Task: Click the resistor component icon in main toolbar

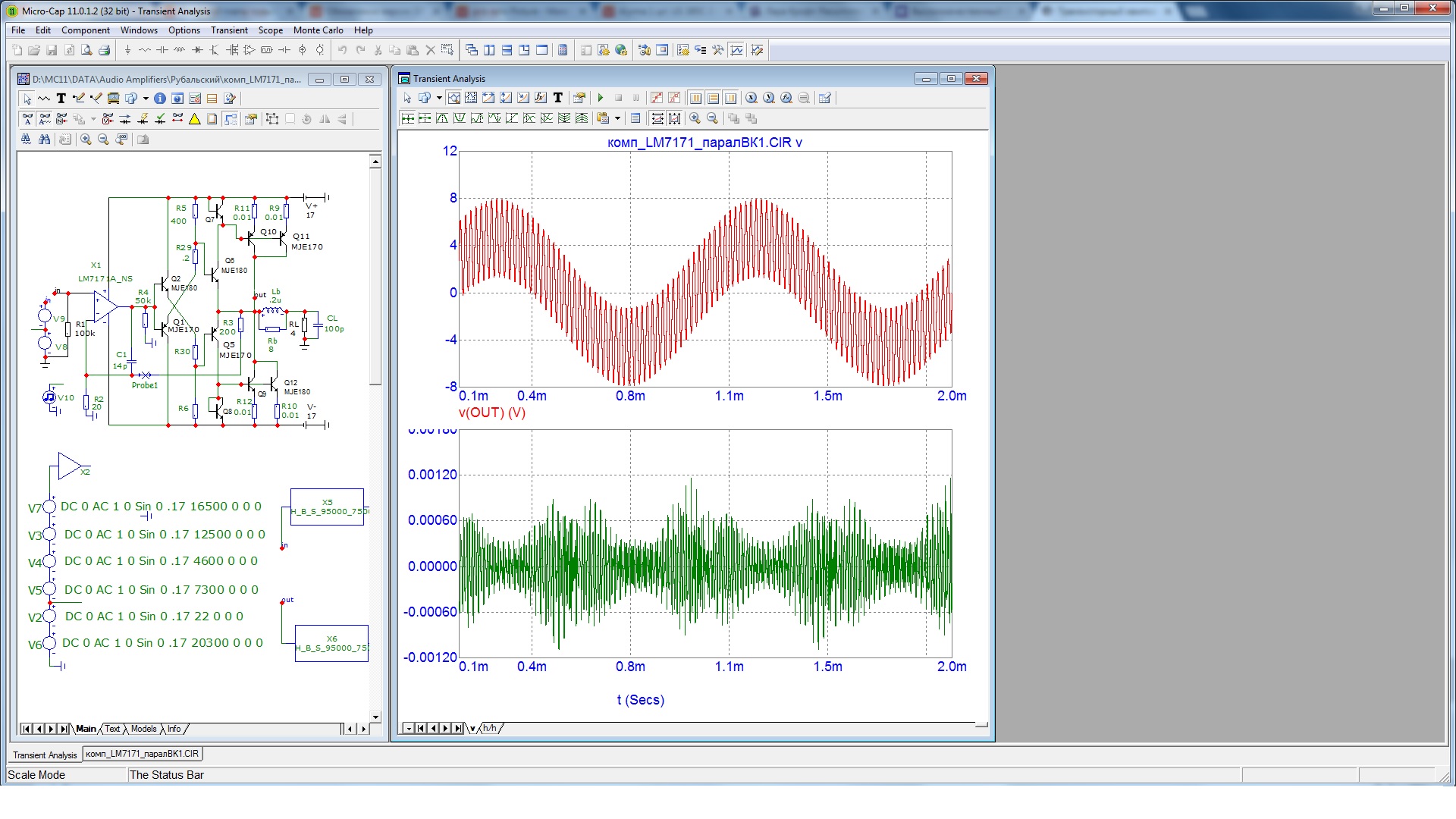Action: [144, 50]
